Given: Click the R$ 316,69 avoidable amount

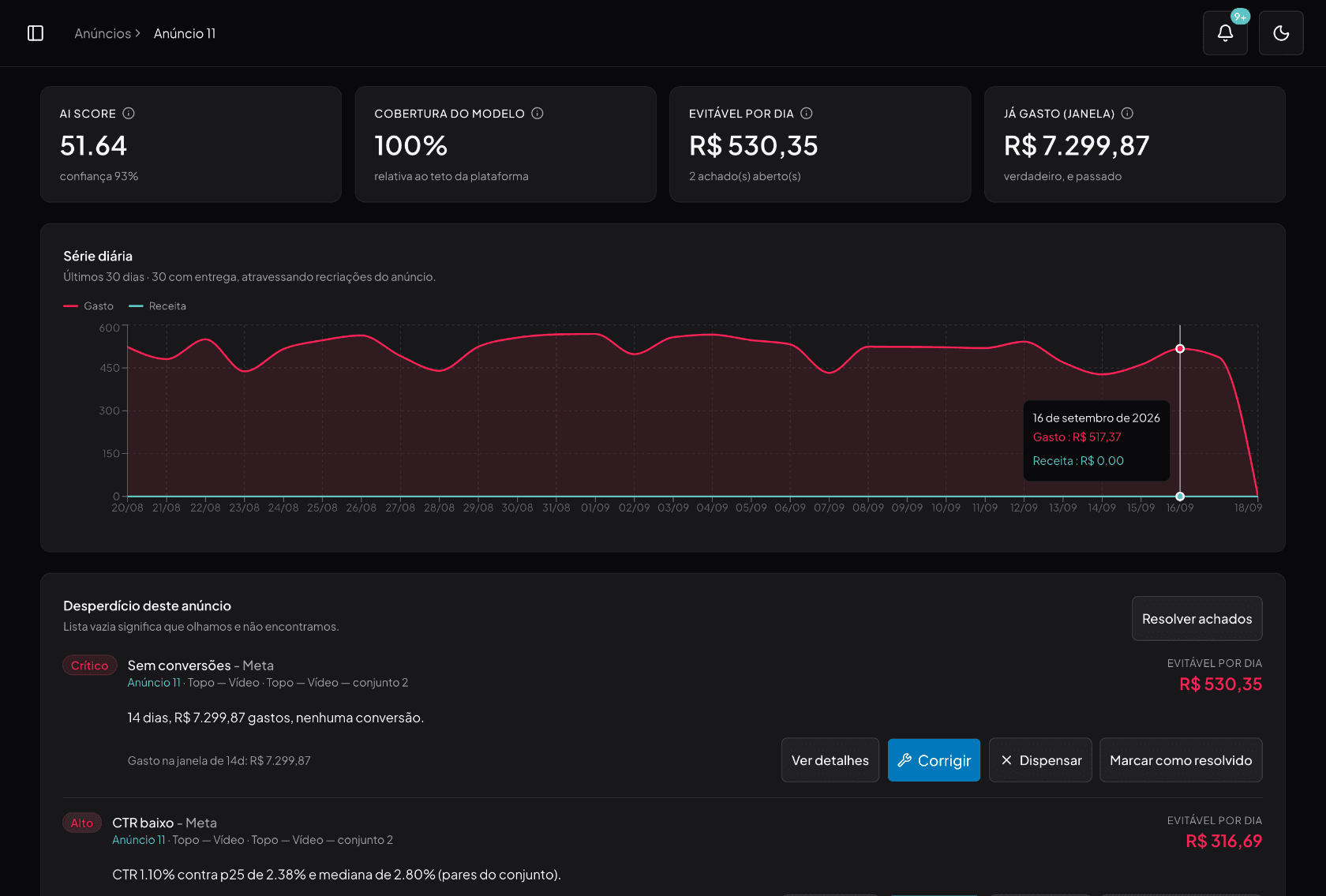Looking at the screenshot, I should click(x=1223, y=842).
